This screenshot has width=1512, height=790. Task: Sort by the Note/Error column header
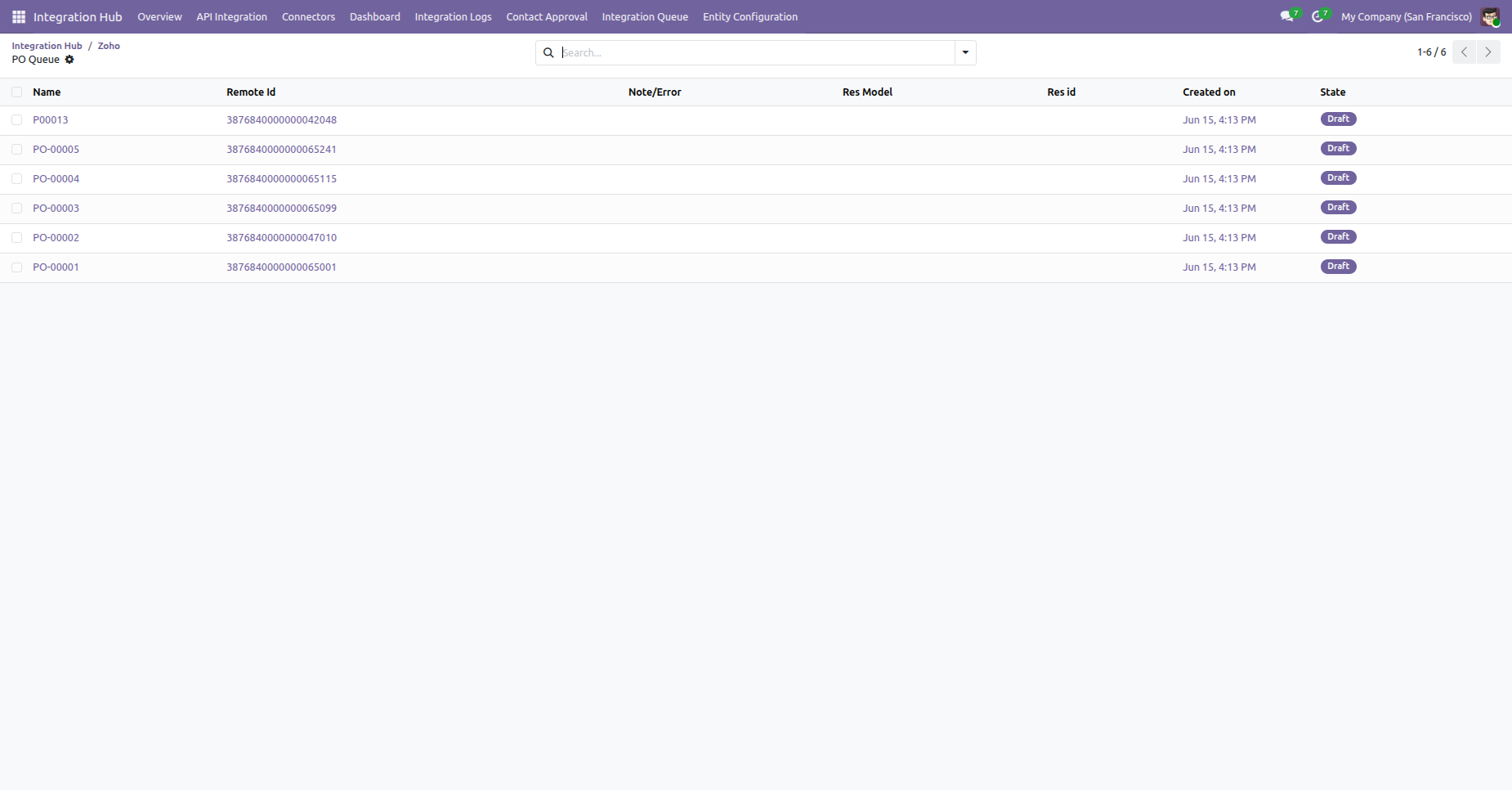tap(655, 92)
